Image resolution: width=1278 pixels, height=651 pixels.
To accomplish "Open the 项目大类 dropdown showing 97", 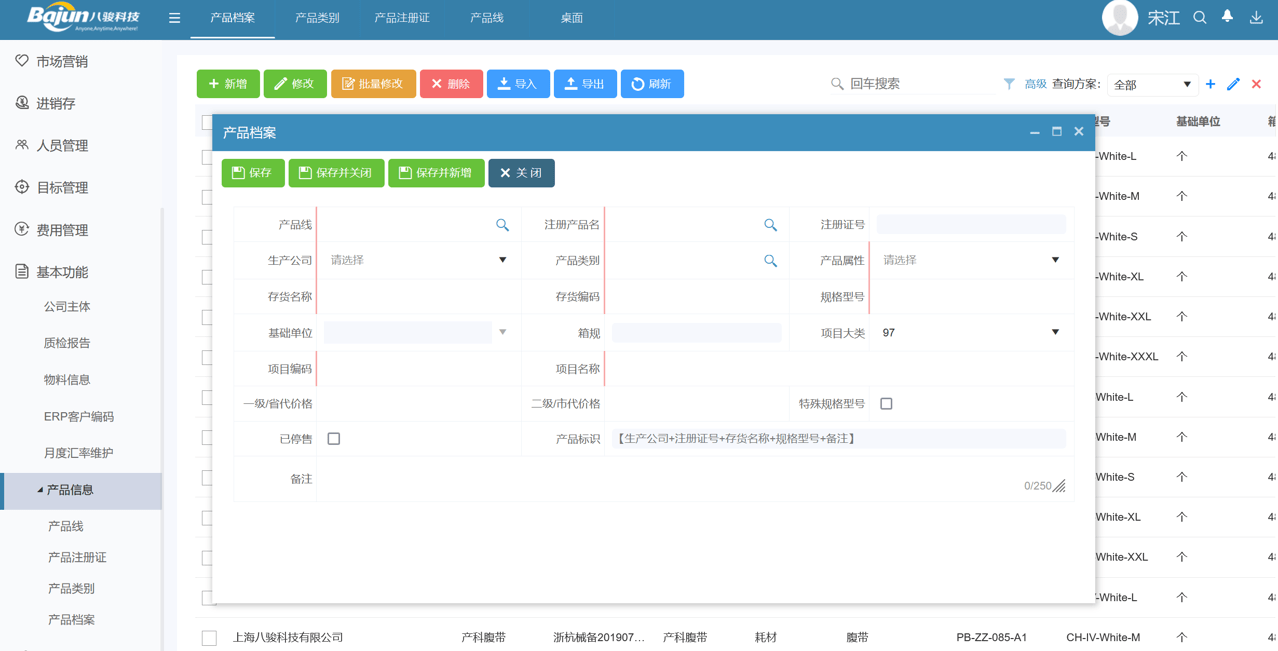I will (970, 333).
